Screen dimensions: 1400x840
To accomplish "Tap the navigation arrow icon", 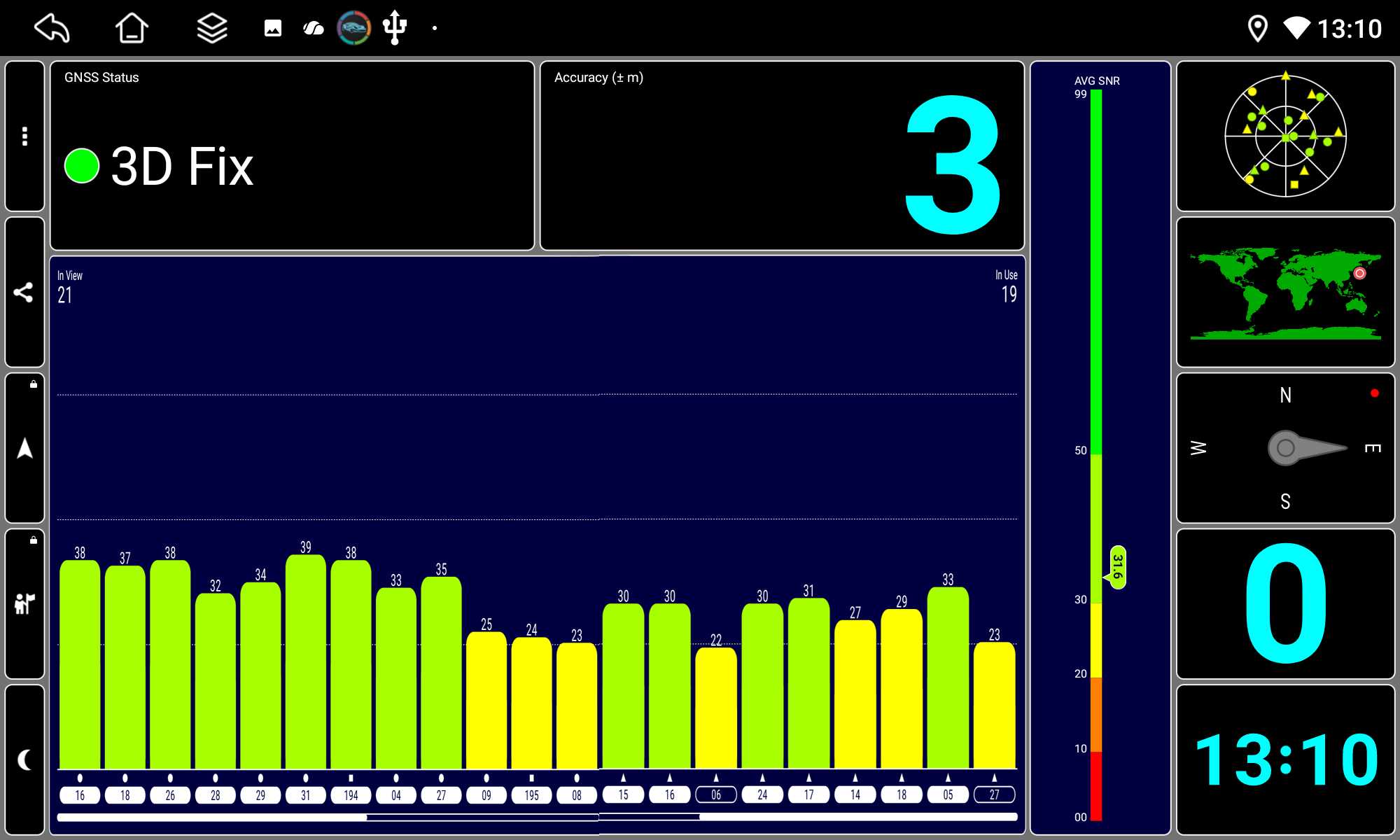I will pyautogui.click(x=24, y=448).
